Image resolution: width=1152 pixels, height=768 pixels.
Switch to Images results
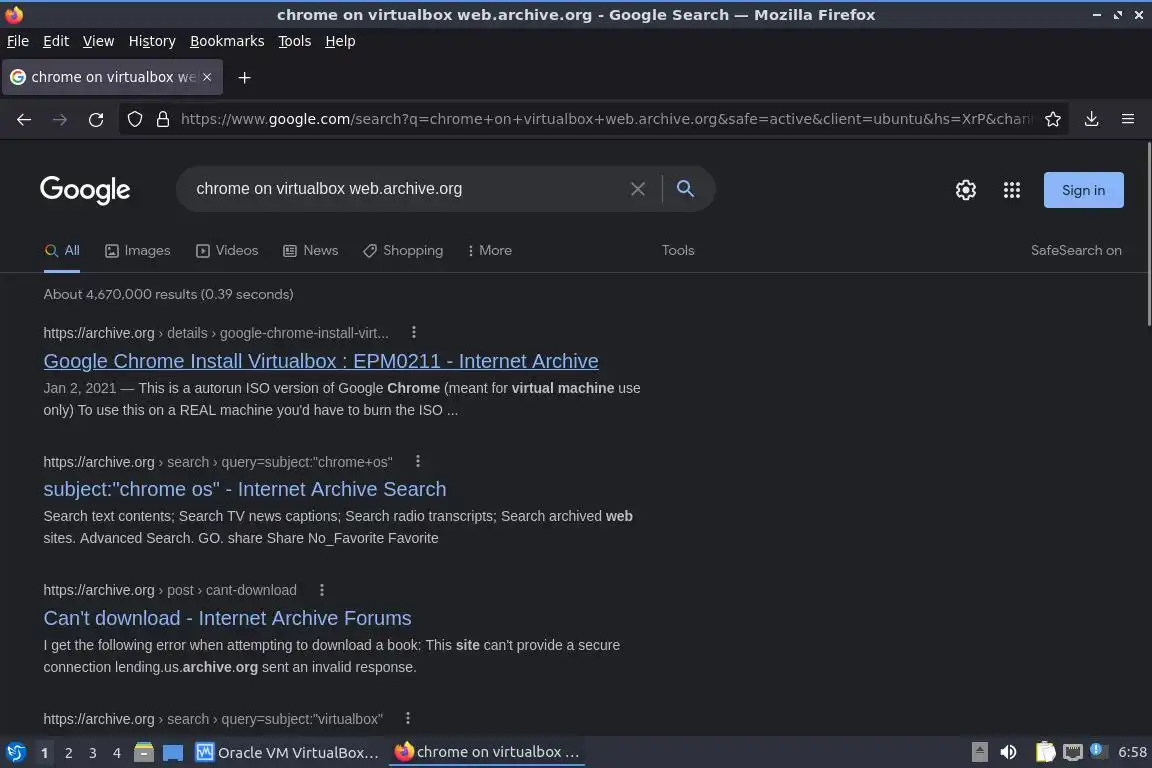click(x=137, y=251)
